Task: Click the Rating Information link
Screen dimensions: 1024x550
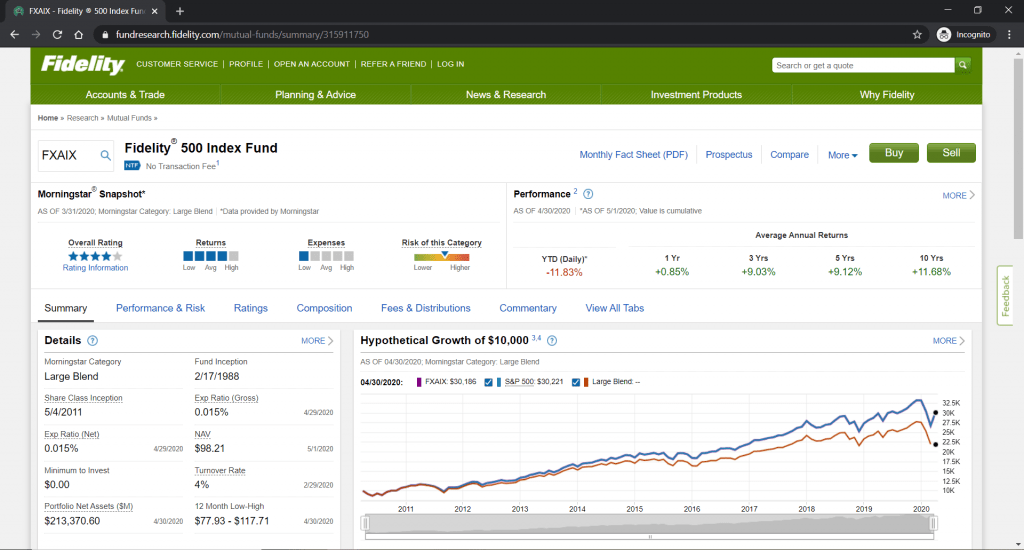Action: 95,268
